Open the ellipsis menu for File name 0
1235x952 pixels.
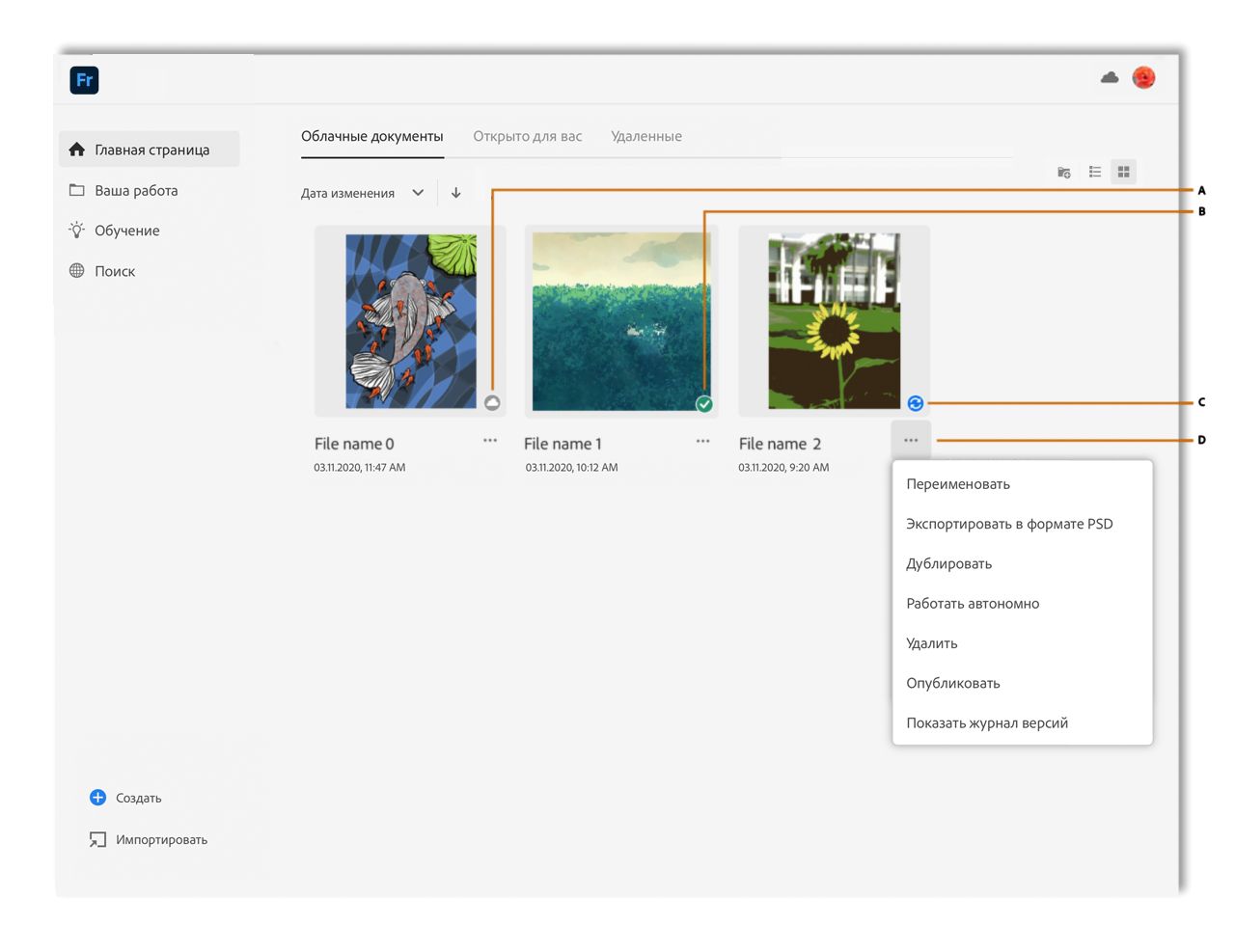point(490,440)
